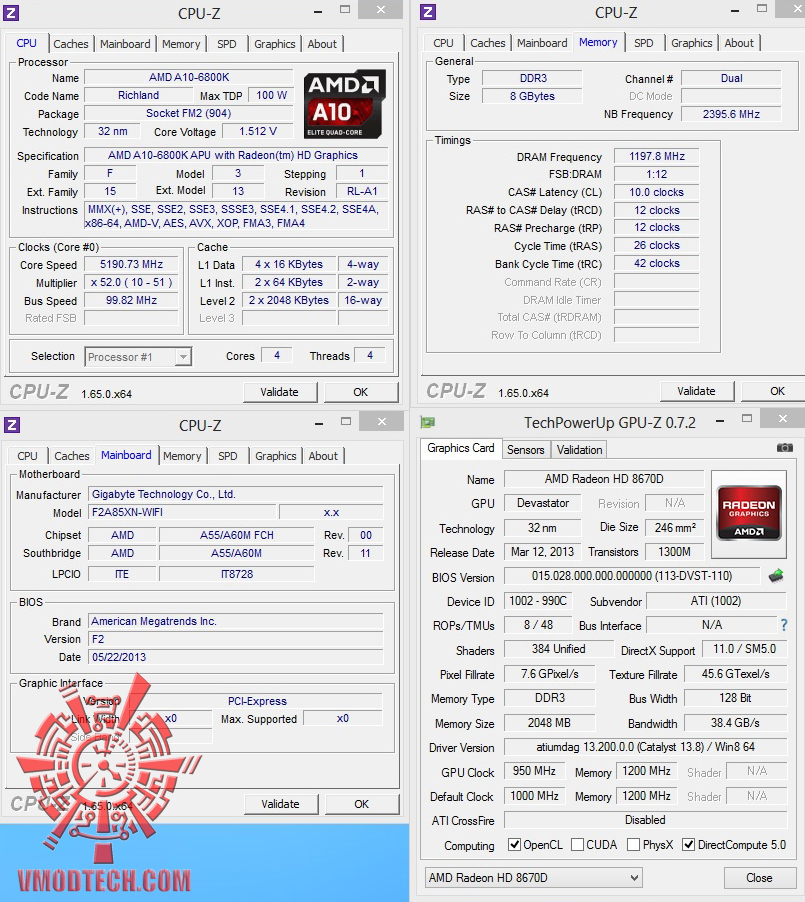This screenshot has height=902, width=805.
Task: Minimize the GPU-Z window
Action: click(719, 421)
